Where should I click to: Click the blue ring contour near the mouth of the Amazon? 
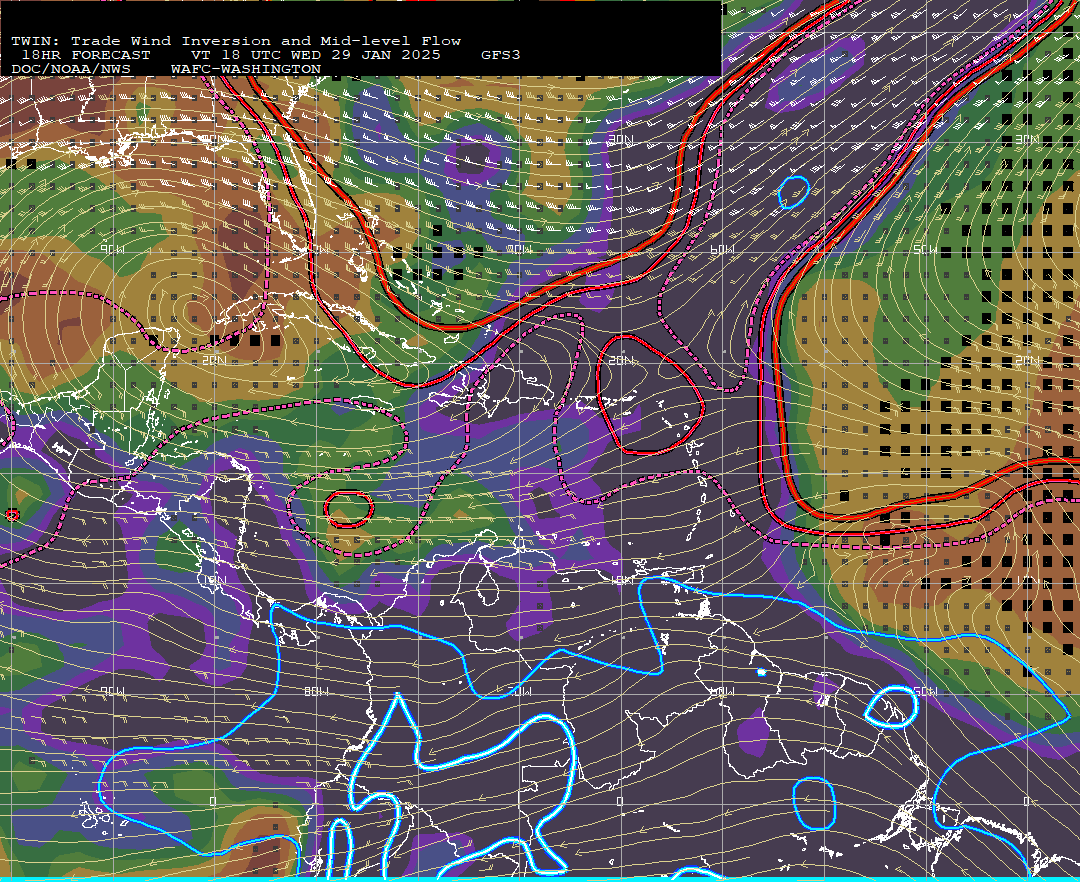point(891,706)
